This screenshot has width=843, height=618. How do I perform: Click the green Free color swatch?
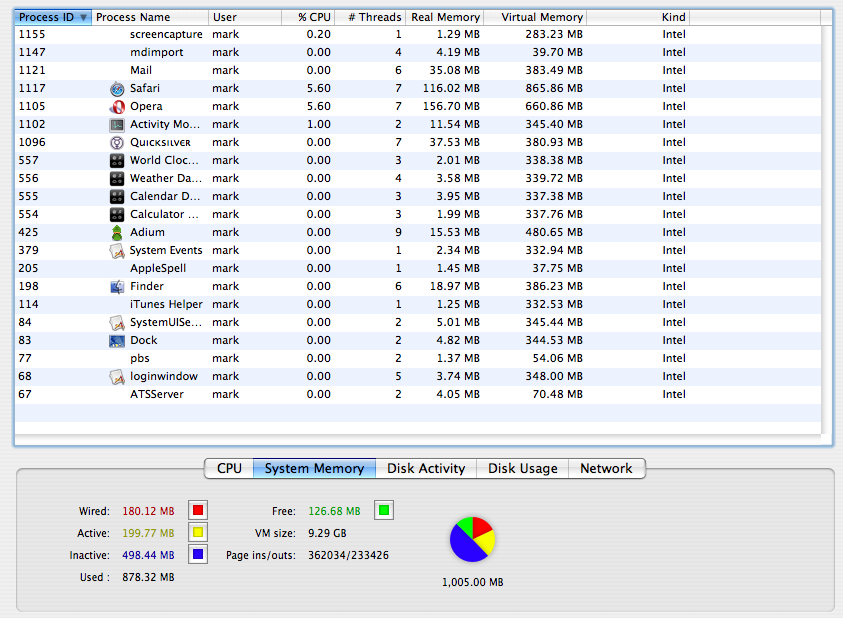[x=384, y=510]
